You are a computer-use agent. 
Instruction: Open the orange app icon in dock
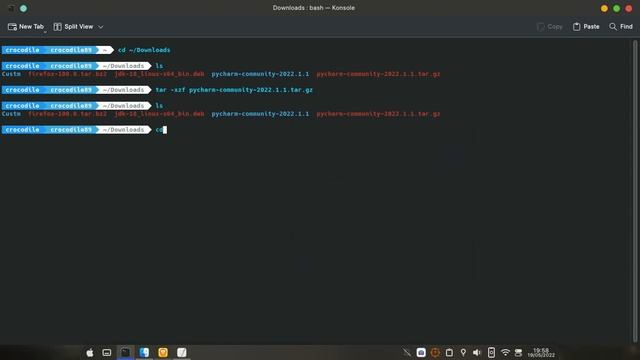point(163,352)
